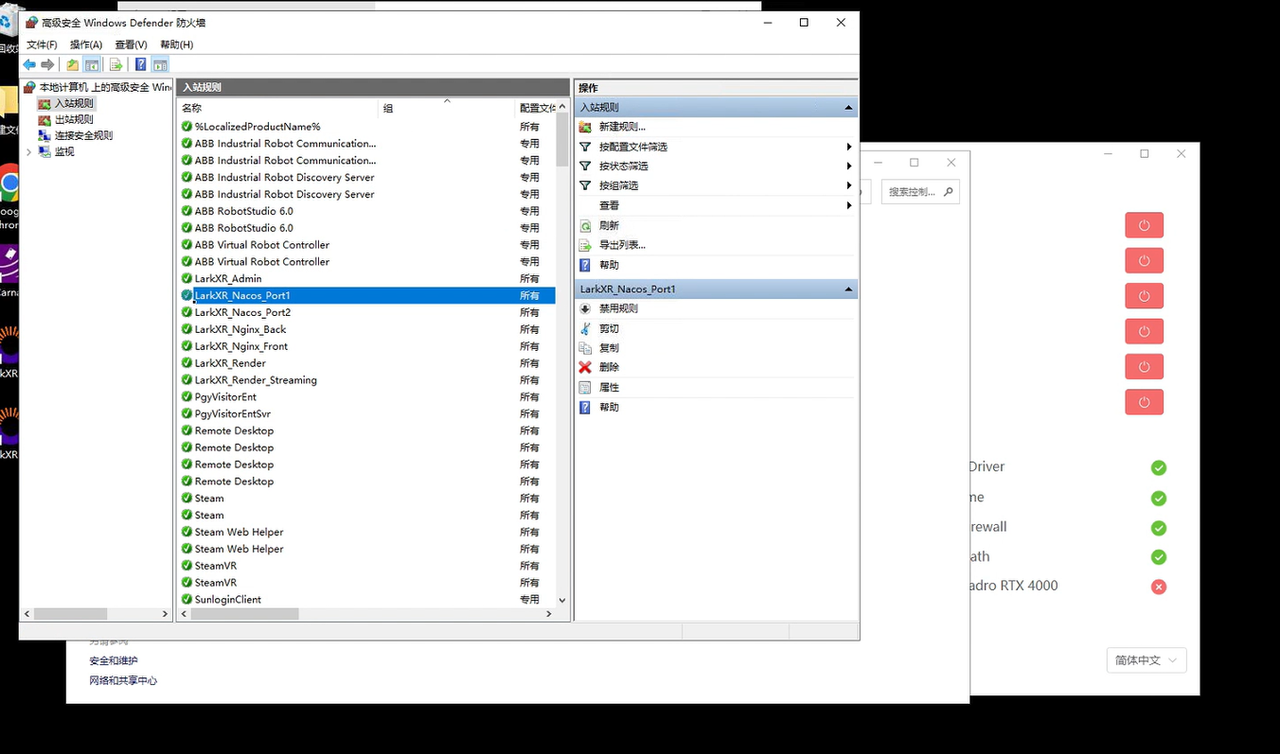Click the search magnifier in control panel window
Screen dimensions: 1280x754
[948, 191]
